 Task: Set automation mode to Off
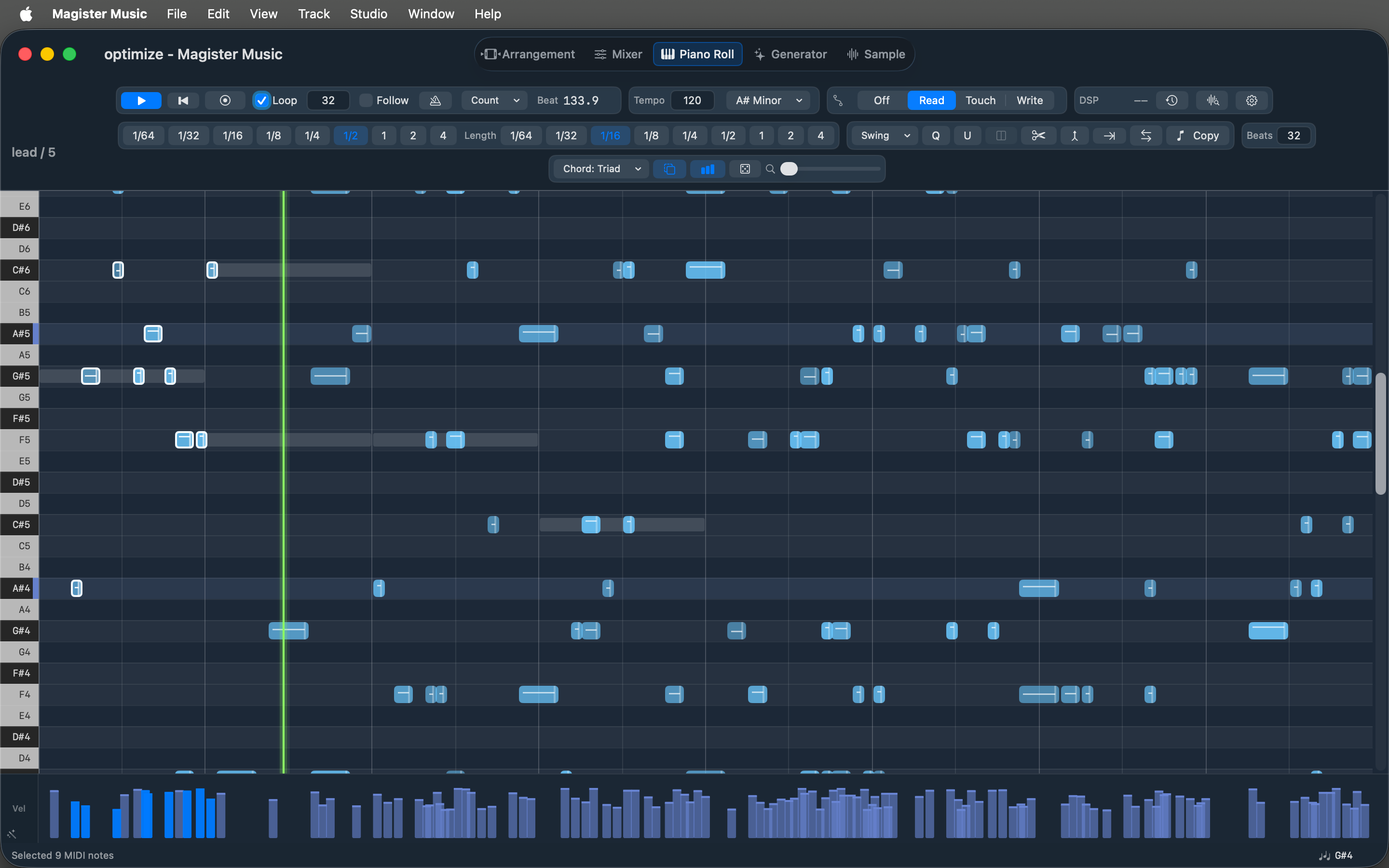pyautogui.click(x=882, y=100)
